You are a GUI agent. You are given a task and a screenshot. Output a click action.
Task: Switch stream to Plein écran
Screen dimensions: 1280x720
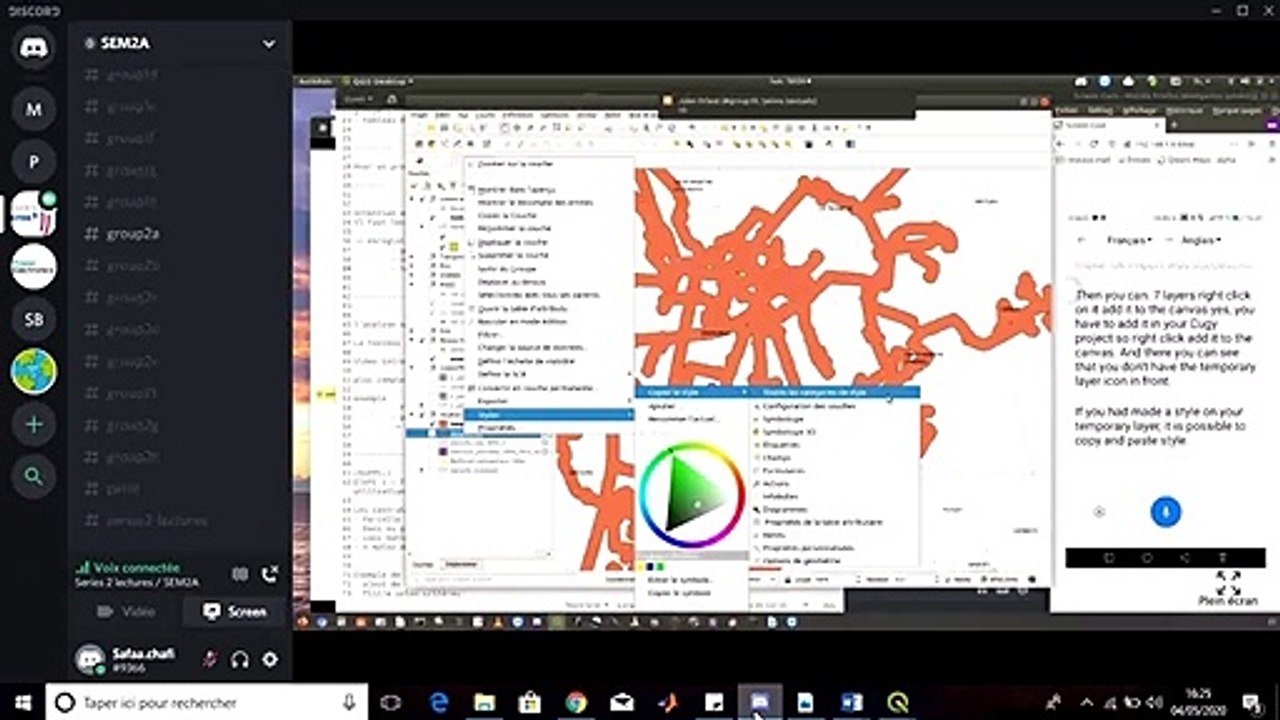click(x=1228, y=588)
